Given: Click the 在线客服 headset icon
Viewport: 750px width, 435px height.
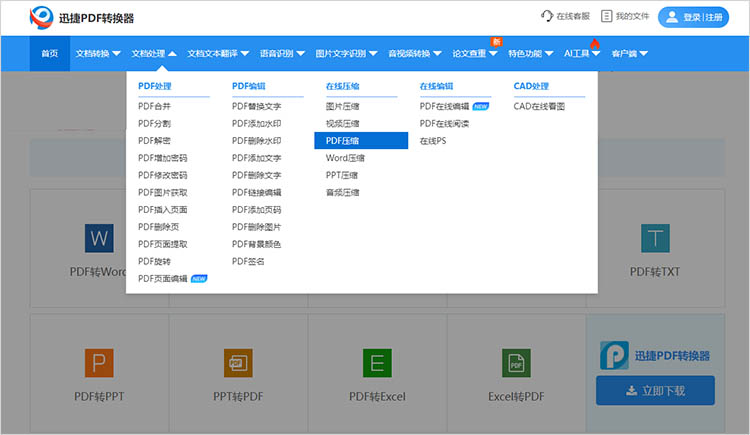Looking at the screenshot, I should [x=547, y=16].
